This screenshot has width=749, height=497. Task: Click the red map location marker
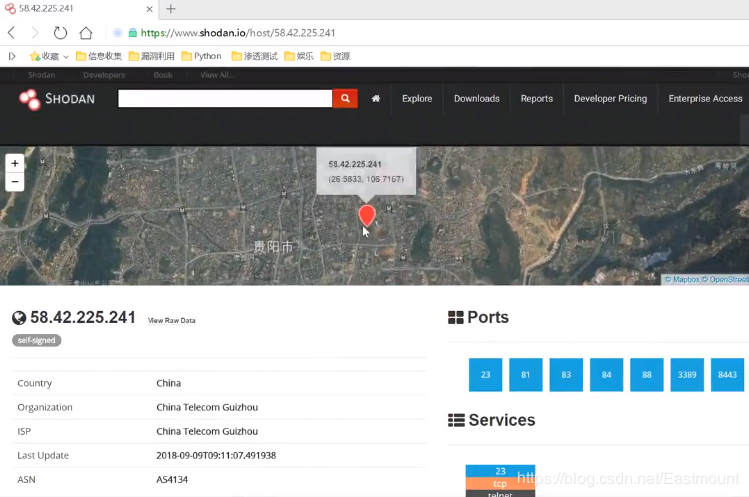[367, 215]
